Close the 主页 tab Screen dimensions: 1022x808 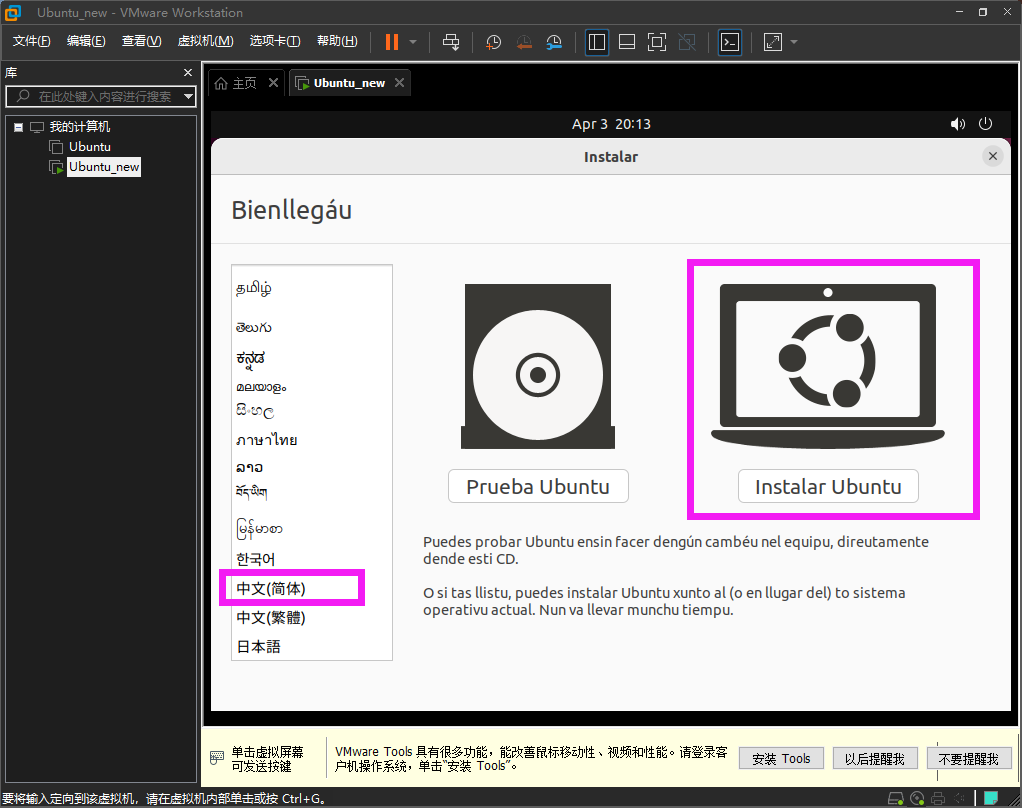[274, 83]
